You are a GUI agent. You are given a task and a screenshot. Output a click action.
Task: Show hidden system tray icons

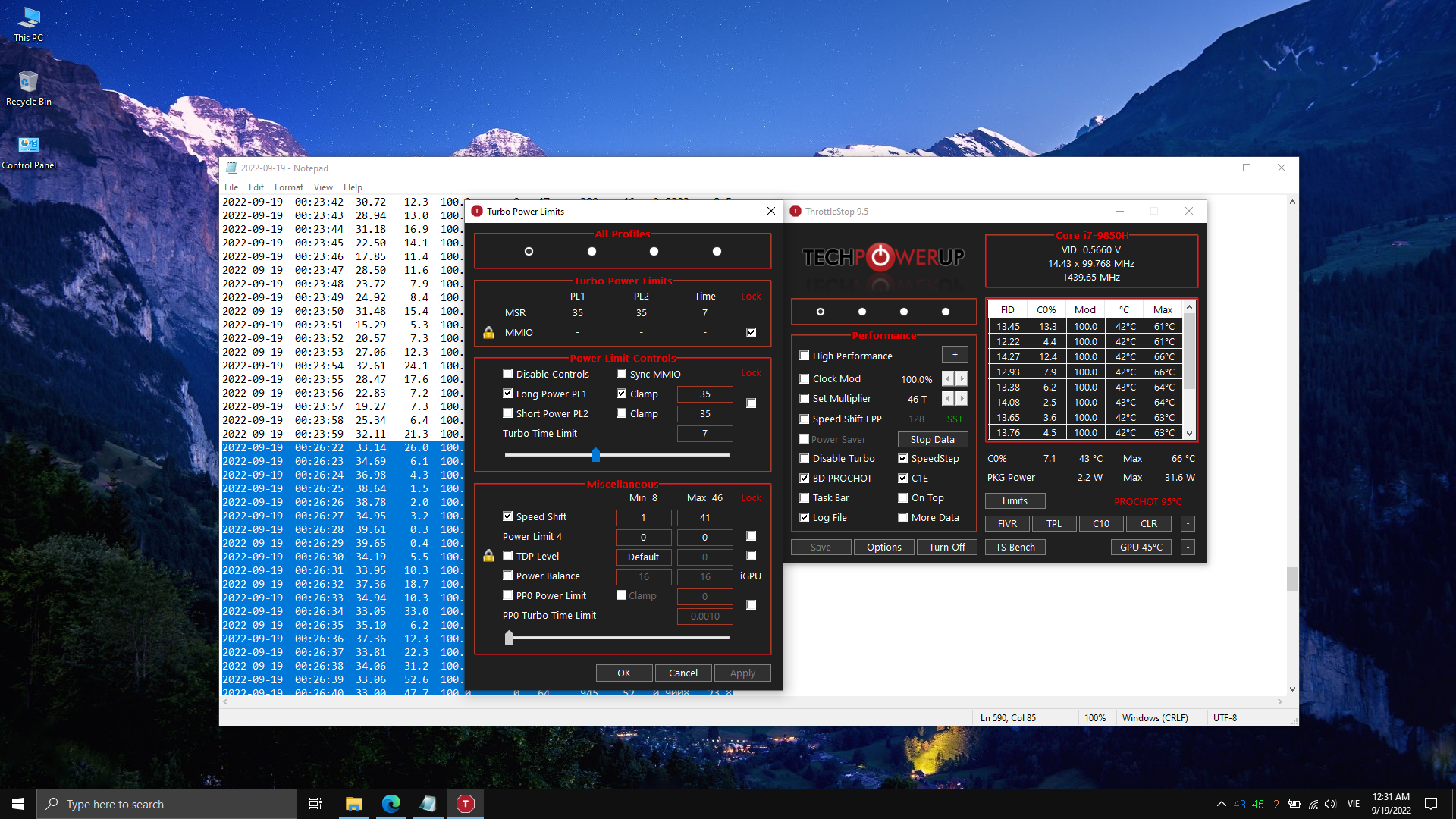[1222, 804]
